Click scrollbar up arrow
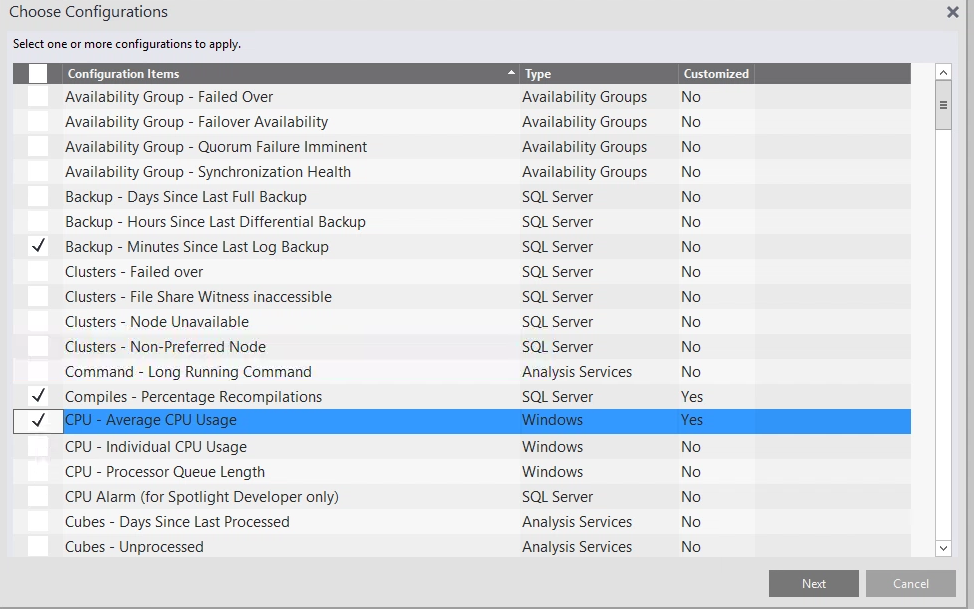The width and height of the screenshot is (974, 609). point(943,72)
